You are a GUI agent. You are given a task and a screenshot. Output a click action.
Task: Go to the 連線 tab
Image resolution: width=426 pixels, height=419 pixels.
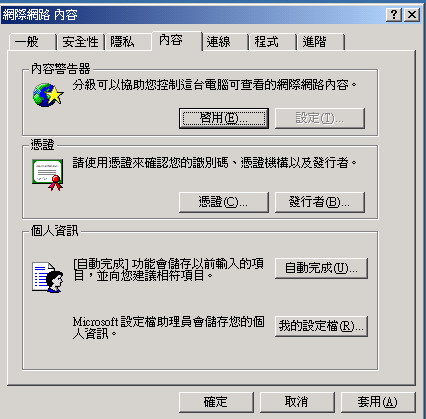[225, 42]
